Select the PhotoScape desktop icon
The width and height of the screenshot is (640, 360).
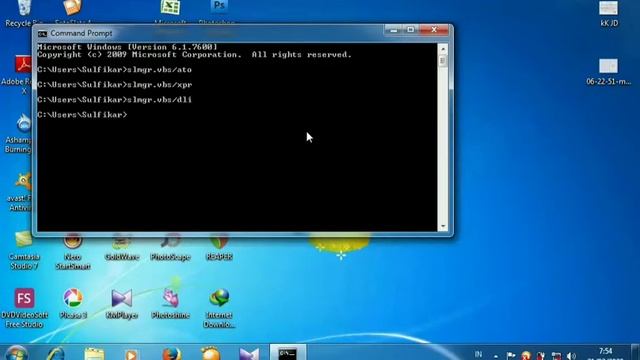(x=171, y=247)
